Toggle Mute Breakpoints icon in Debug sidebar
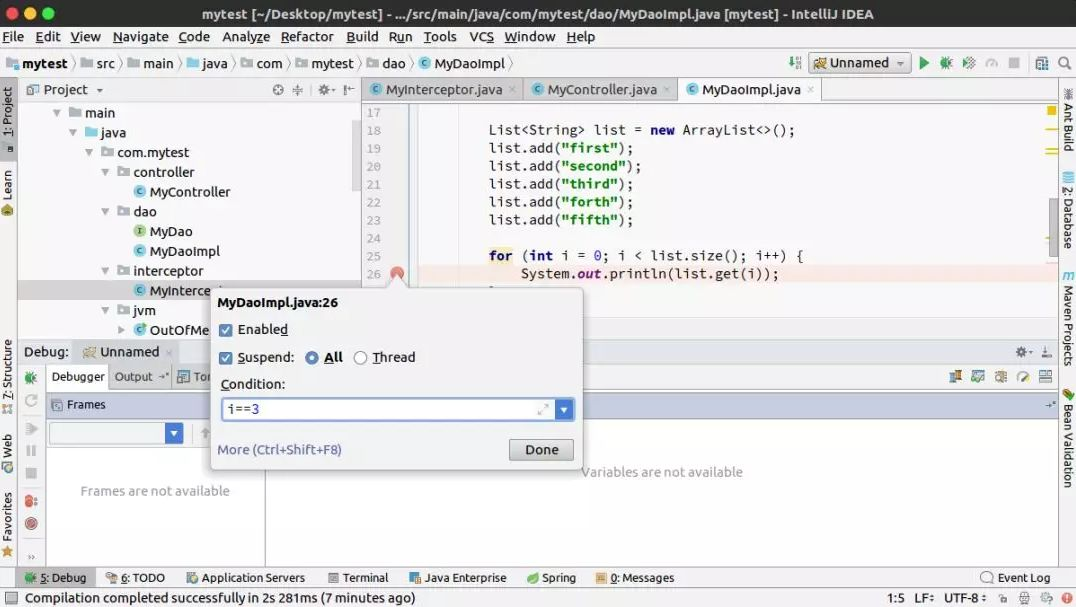 tap(31, 524)
